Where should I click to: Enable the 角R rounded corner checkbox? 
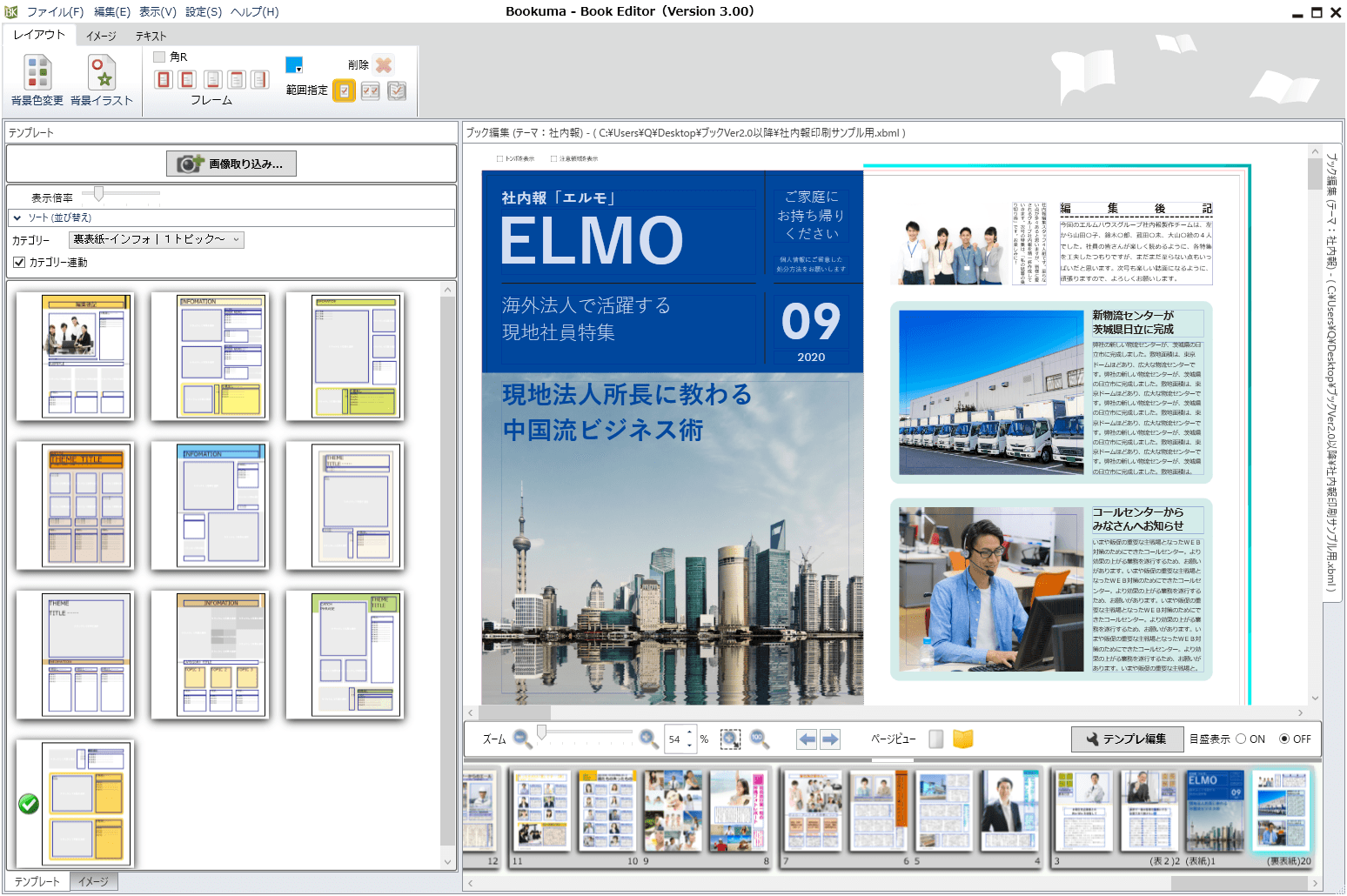click(x=159, y=57)
